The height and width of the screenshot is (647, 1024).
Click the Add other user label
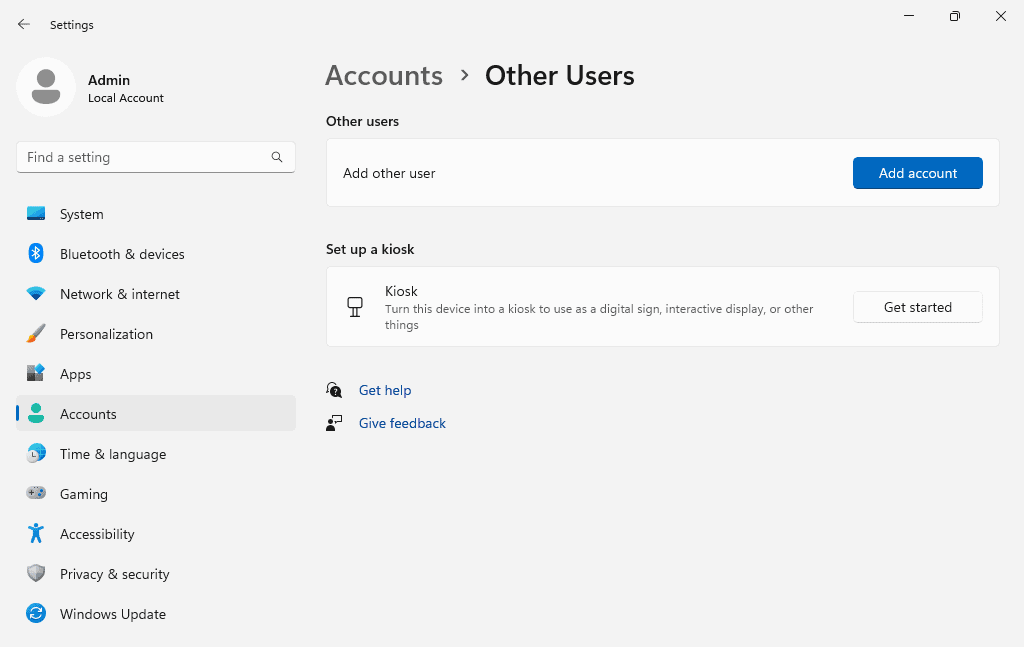389,173
